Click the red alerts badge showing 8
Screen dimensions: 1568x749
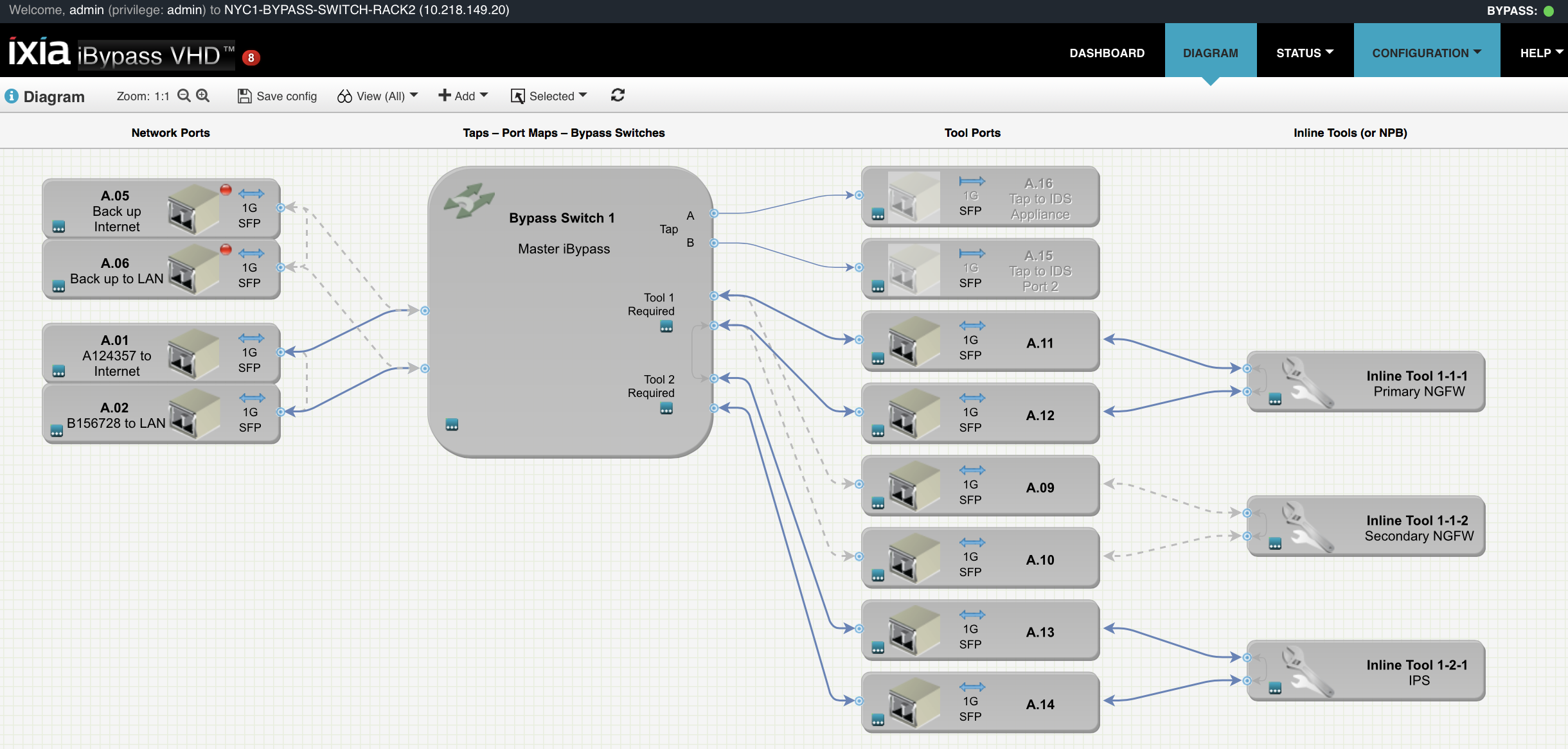click(251, 58)
